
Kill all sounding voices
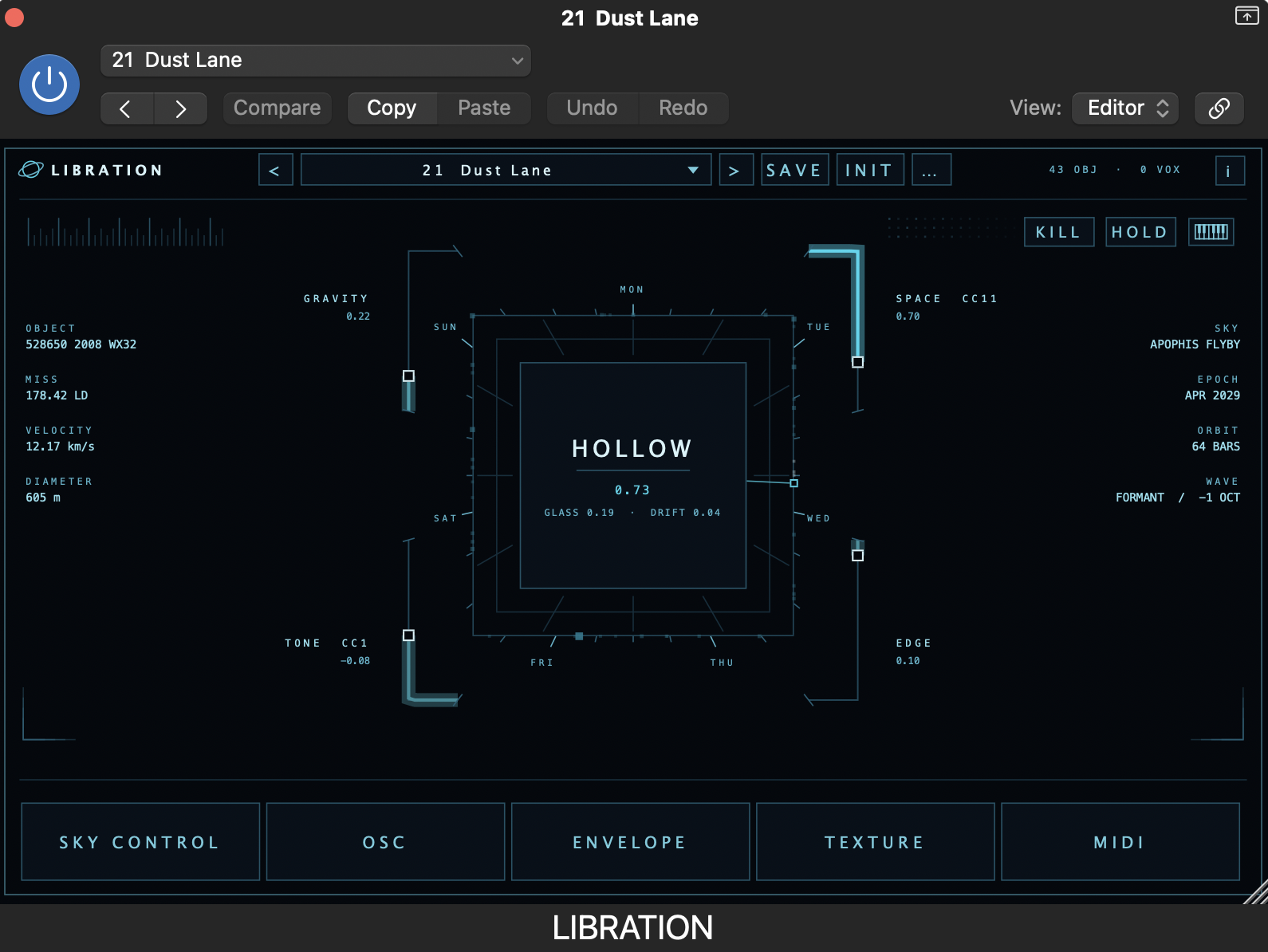click(1058, 232)
